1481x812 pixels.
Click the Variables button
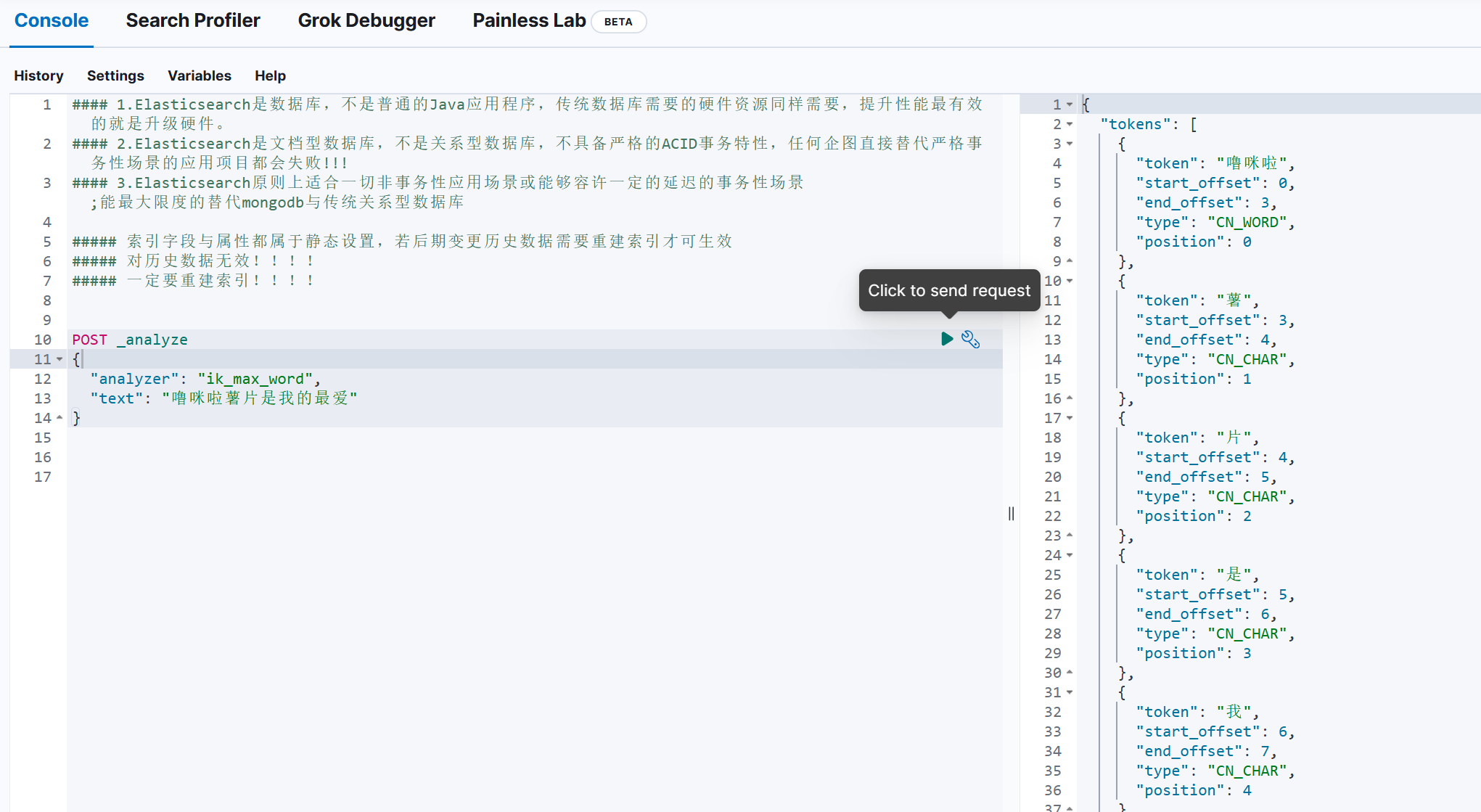[x=199, y=75]
